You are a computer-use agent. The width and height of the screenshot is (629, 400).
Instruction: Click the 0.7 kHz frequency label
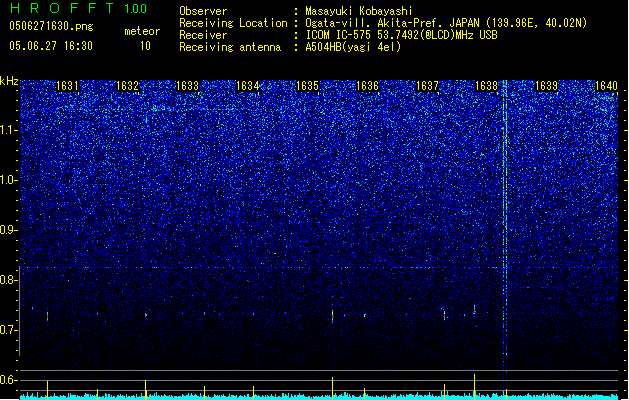8,330
